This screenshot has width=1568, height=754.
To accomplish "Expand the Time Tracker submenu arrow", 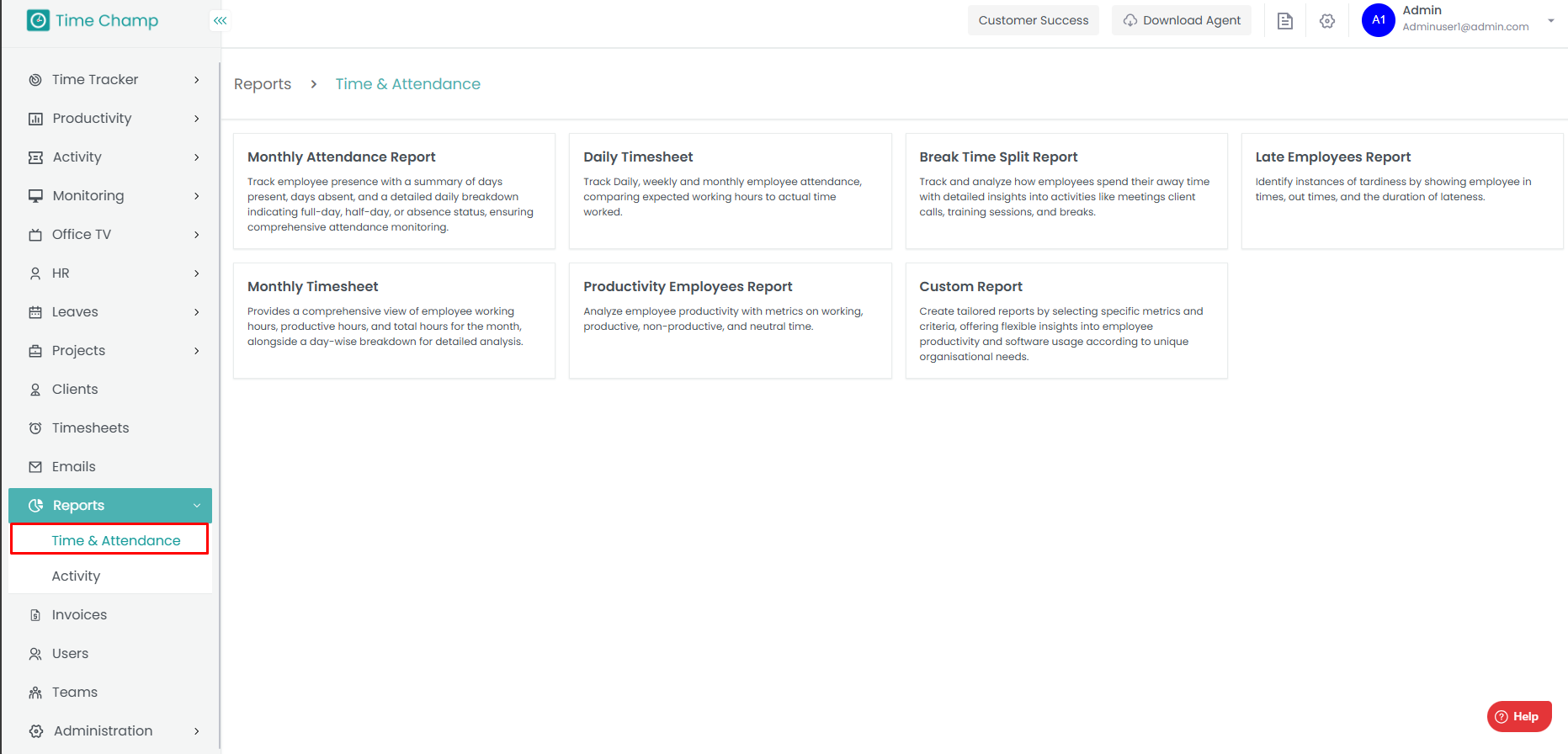I will pyautogui.click(x=197, y=80).
